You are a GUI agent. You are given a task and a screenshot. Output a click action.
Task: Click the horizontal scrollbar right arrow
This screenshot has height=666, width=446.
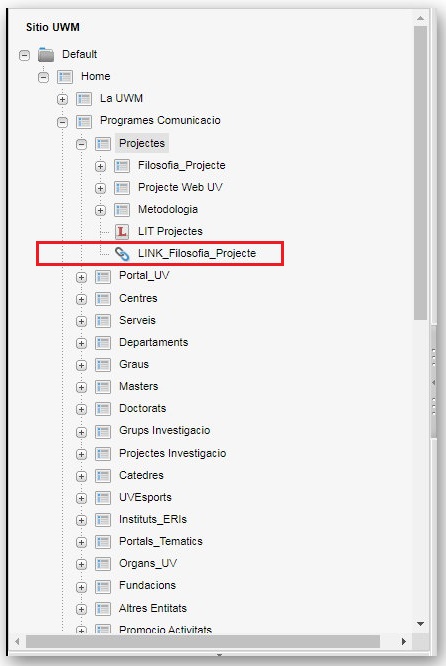click(404, 641)
